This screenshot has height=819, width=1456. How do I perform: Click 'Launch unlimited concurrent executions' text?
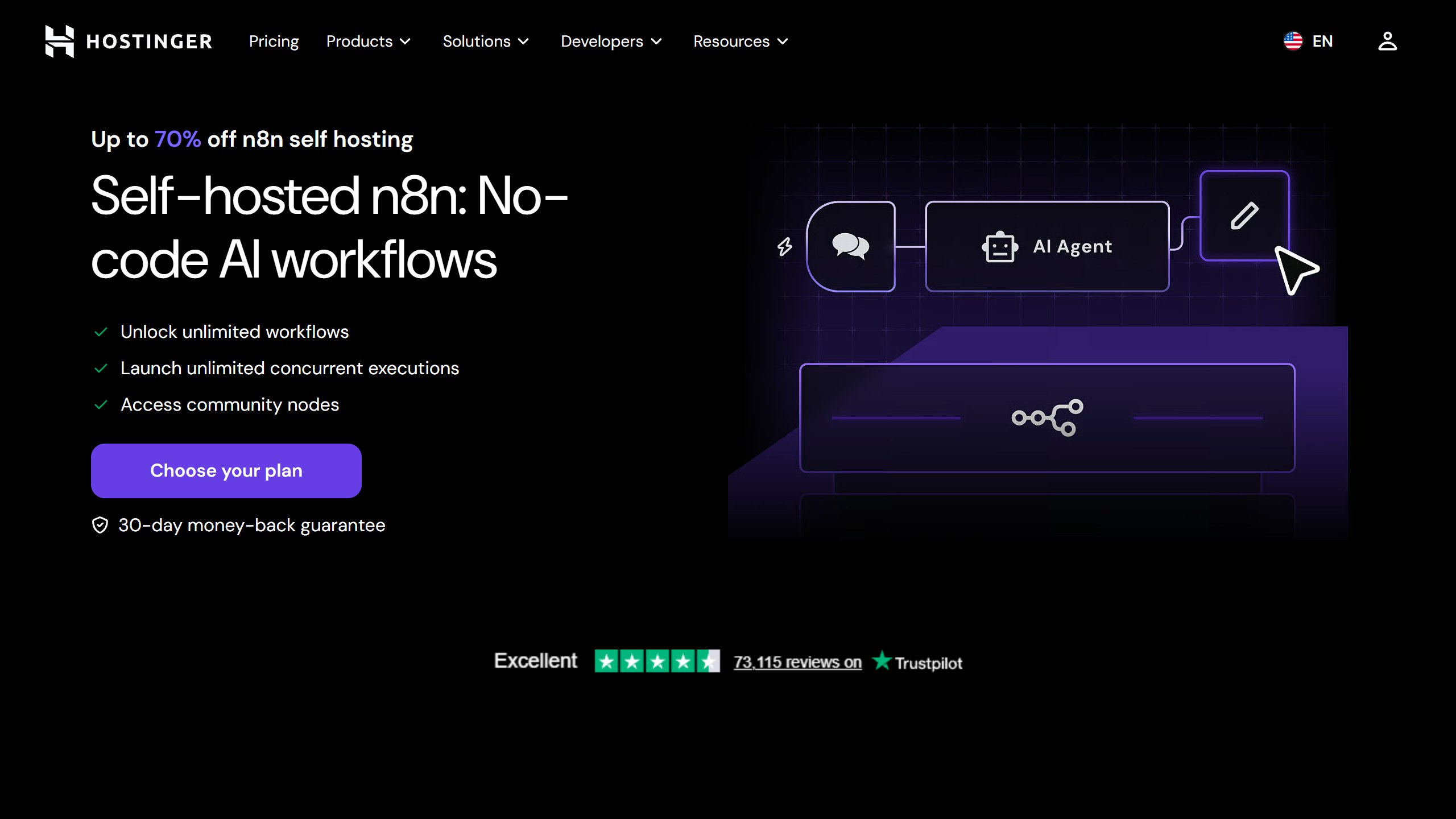289,368
